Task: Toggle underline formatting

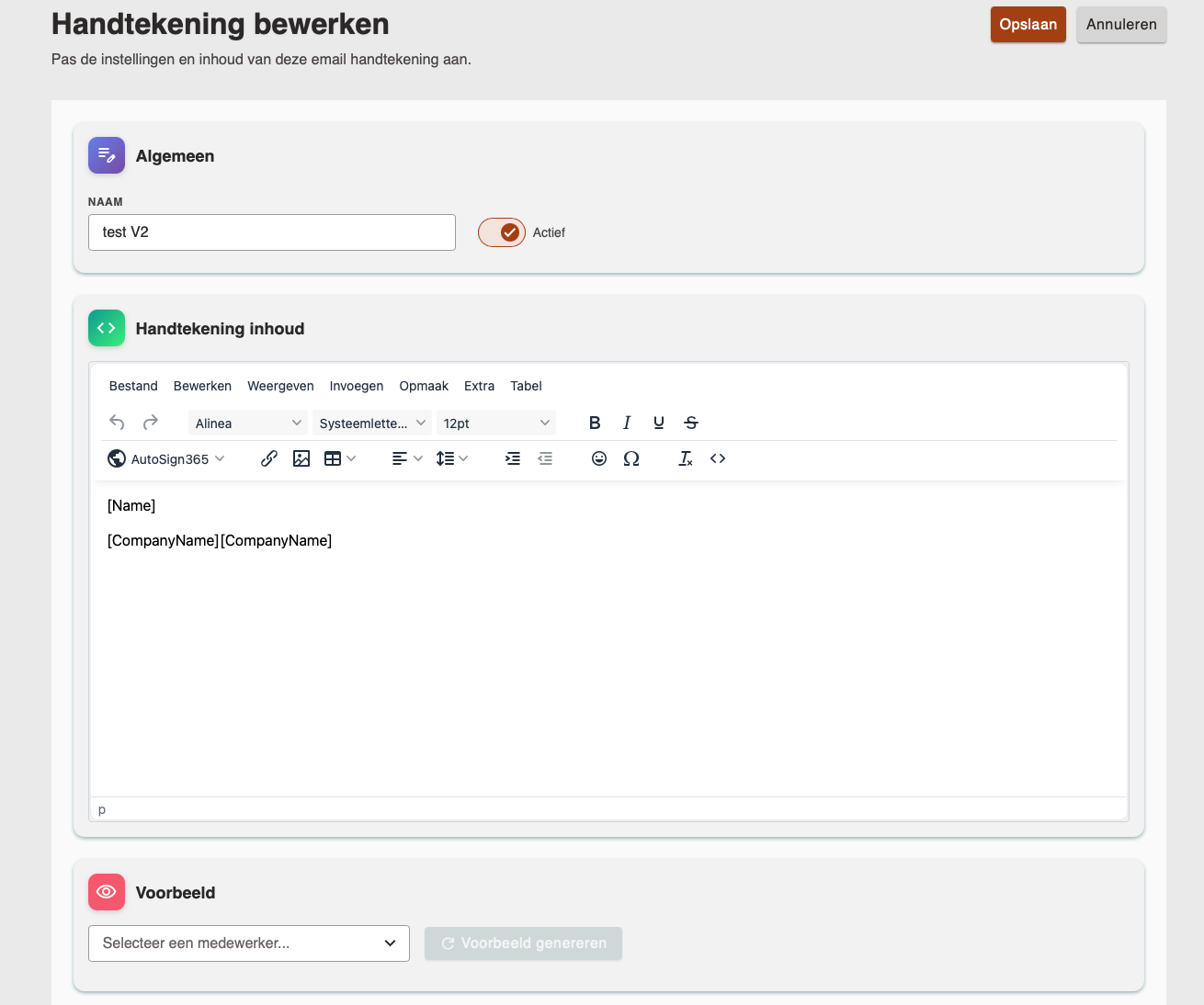Action: click(x=659, y=423)
